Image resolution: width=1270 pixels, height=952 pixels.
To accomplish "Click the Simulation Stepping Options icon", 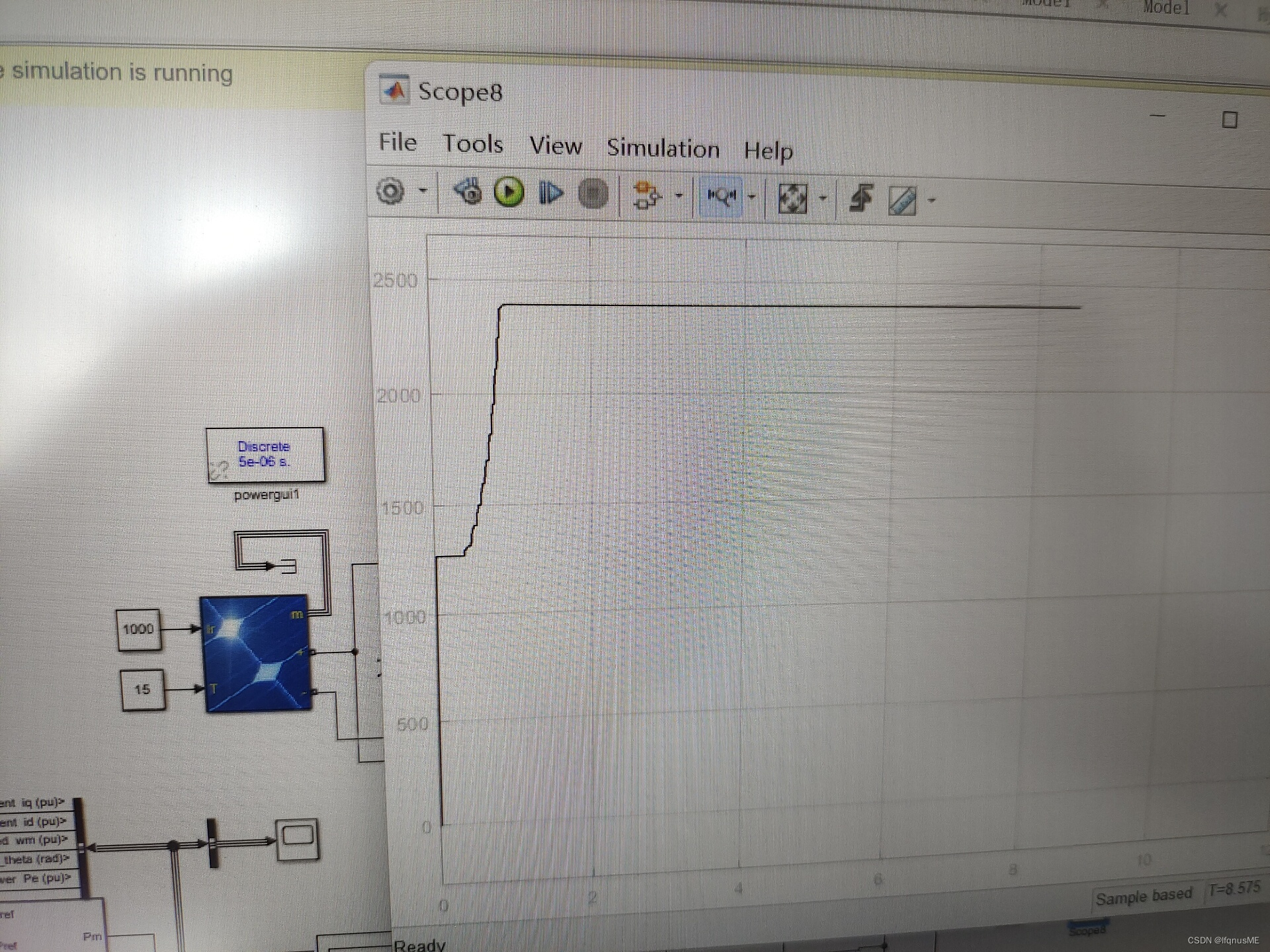I will pyautogui.click(x=468, y=192).
